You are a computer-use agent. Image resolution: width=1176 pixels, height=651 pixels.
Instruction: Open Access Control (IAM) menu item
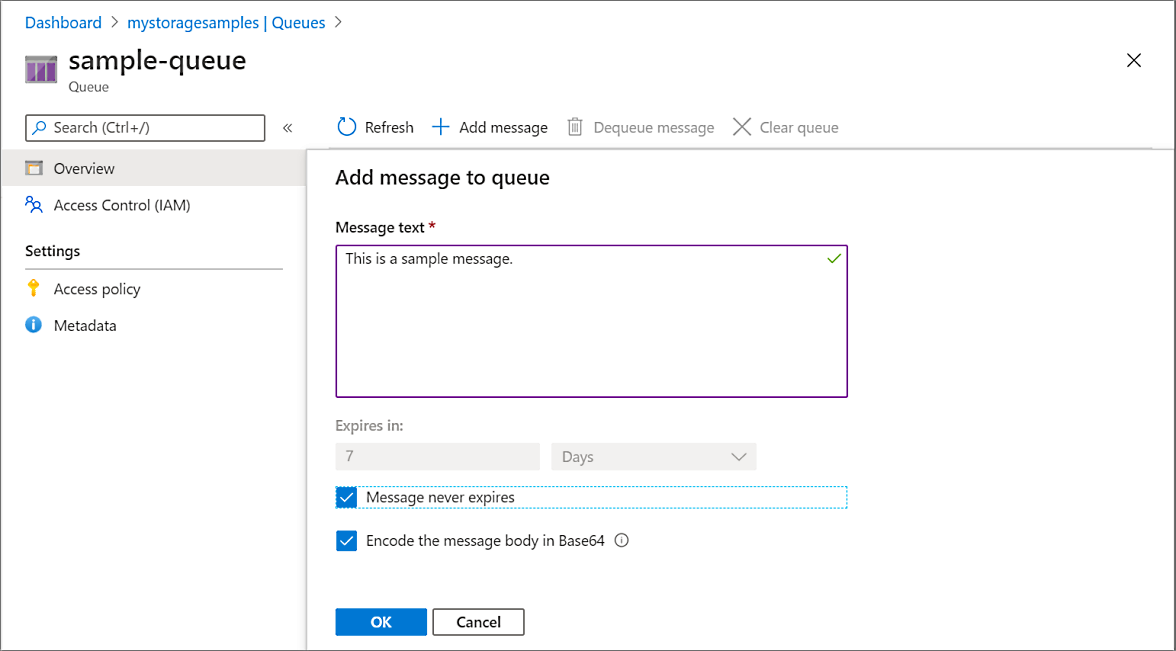pyautogui.click(x=153, y=205)
